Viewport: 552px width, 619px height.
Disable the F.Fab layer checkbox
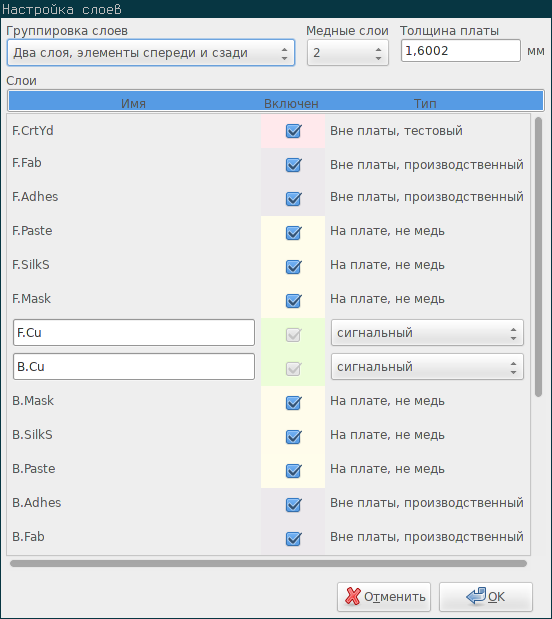[293, 165]
